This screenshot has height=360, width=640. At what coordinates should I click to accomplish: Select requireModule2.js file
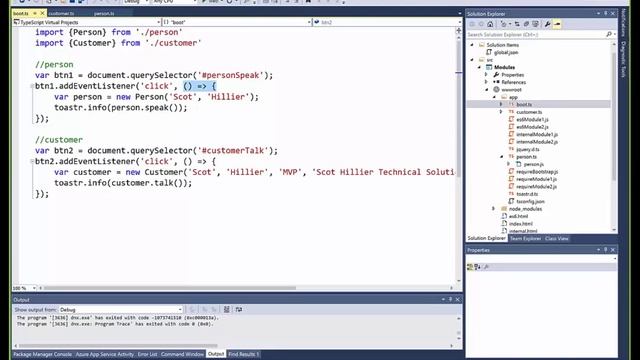tap(536, 187)
